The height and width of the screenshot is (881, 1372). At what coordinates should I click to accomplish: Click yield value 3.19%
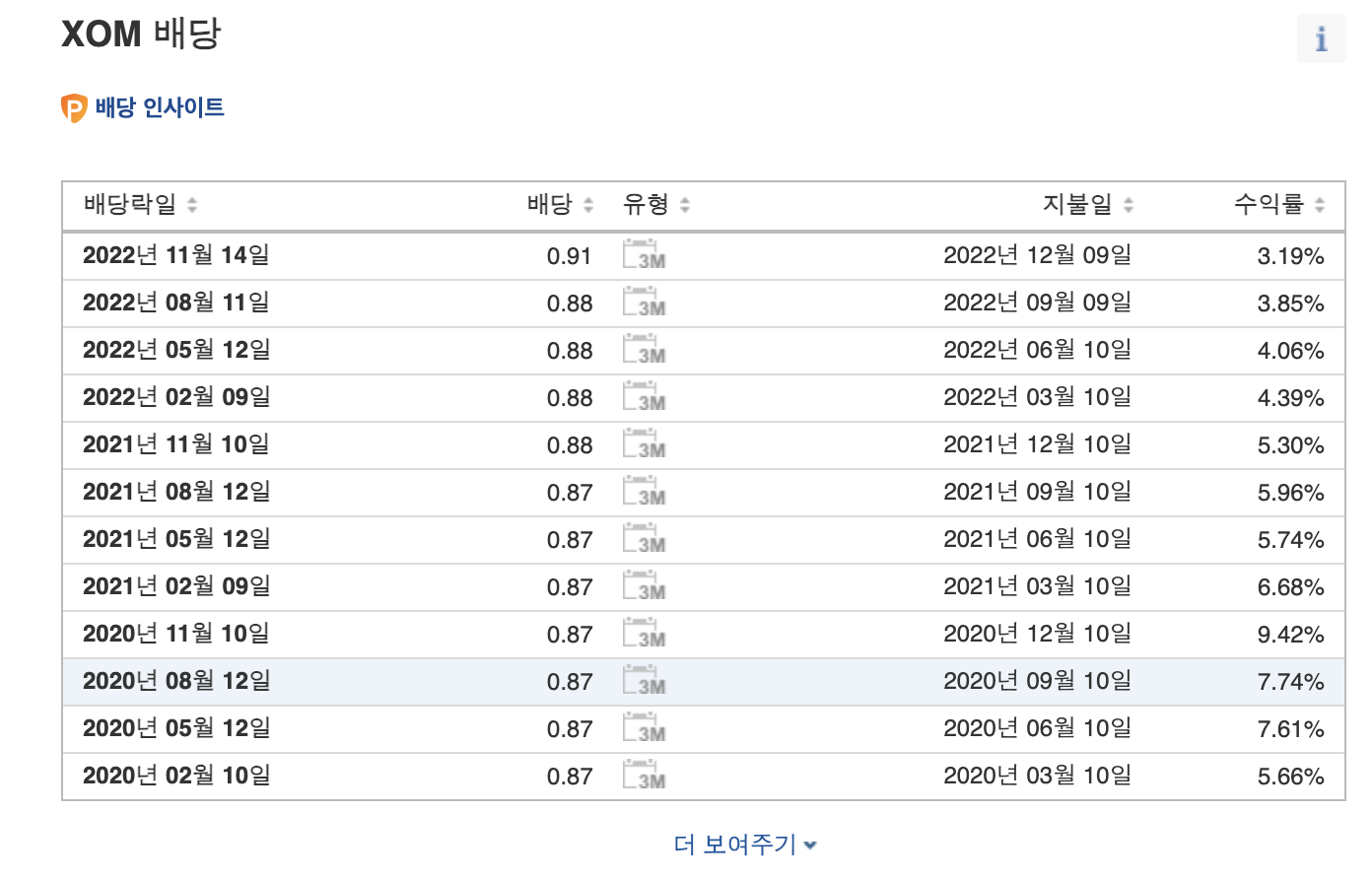pyautogui.click(x=1290, y=256)
